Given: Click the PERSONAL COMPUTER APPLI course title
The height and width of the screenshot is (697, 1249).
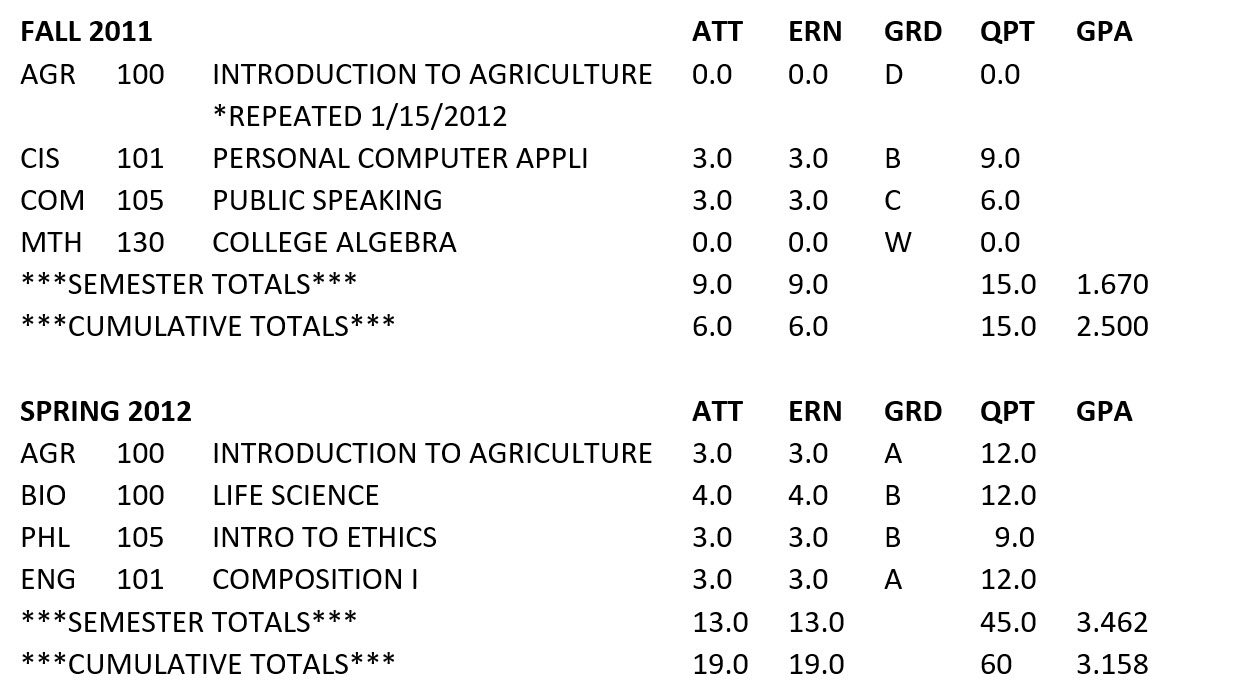Looking at the screenshot, I should coord(400,158).
